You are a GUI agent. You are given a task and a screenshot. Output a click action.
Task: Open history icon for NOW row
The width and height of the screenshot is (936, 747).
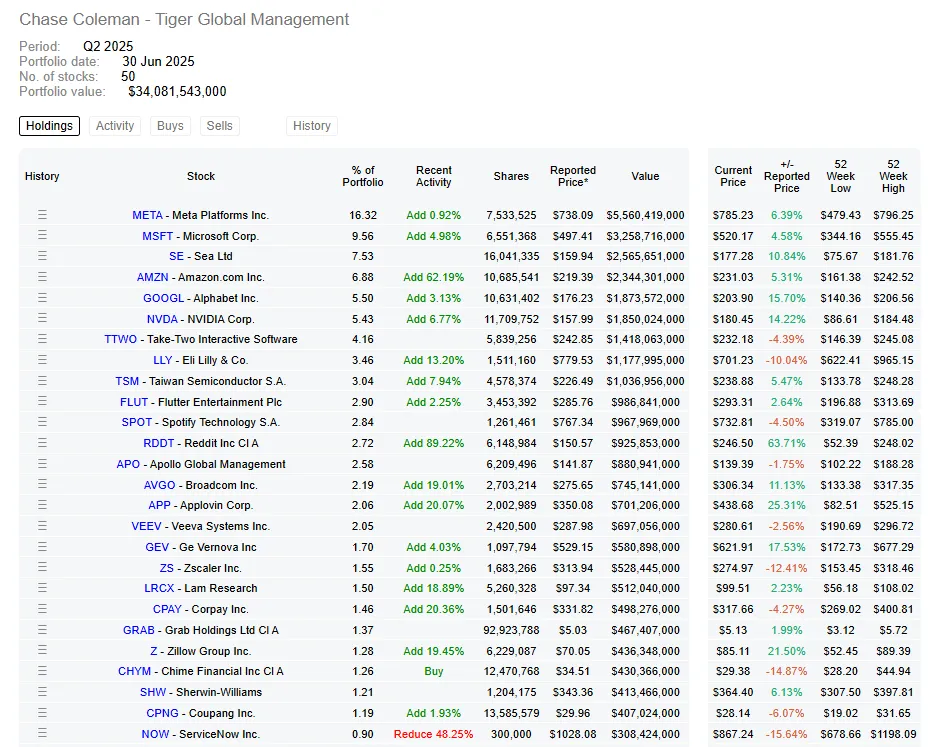coord(42,733)
